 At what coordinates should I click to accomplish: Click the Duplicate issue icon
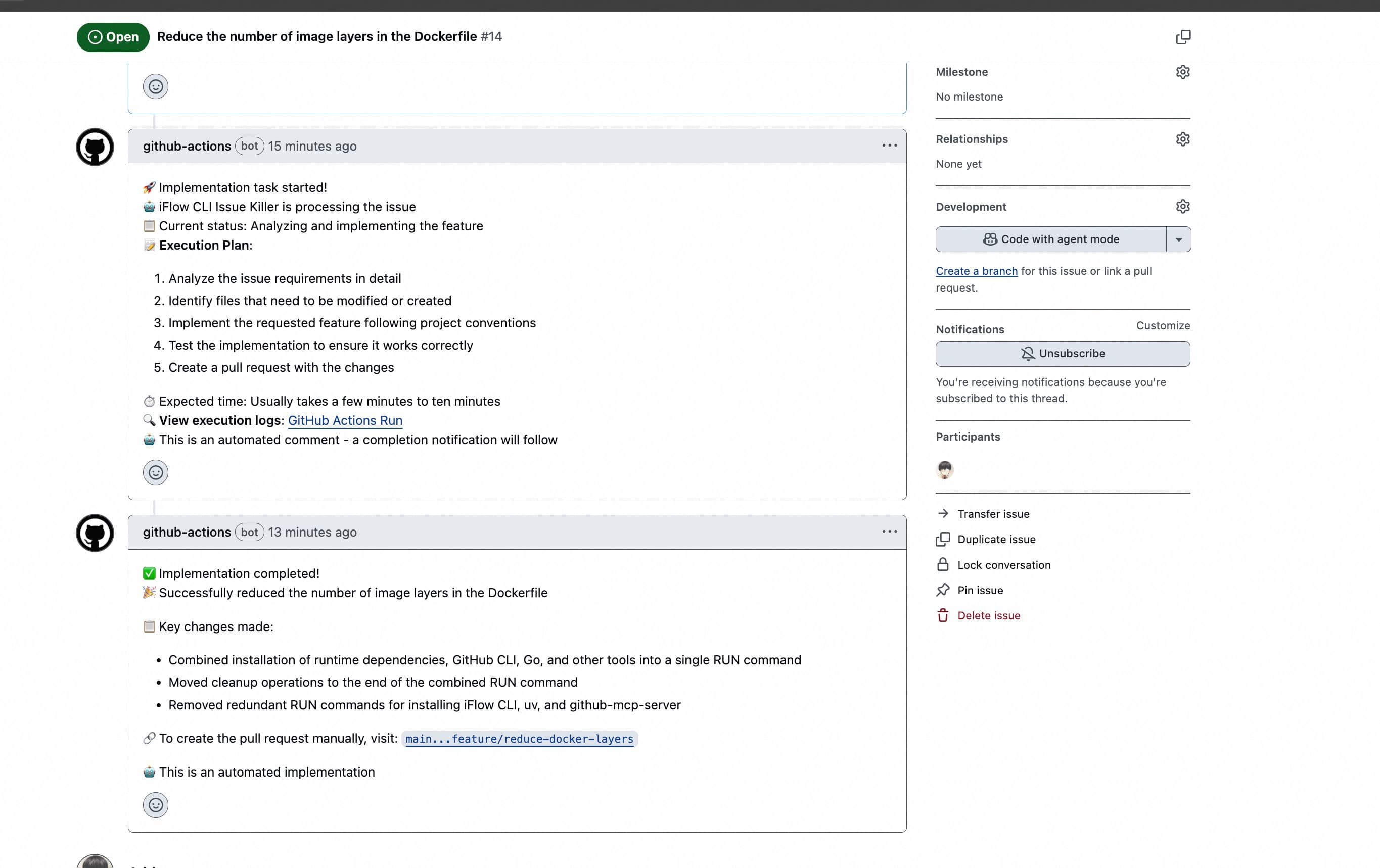[943, 539]
